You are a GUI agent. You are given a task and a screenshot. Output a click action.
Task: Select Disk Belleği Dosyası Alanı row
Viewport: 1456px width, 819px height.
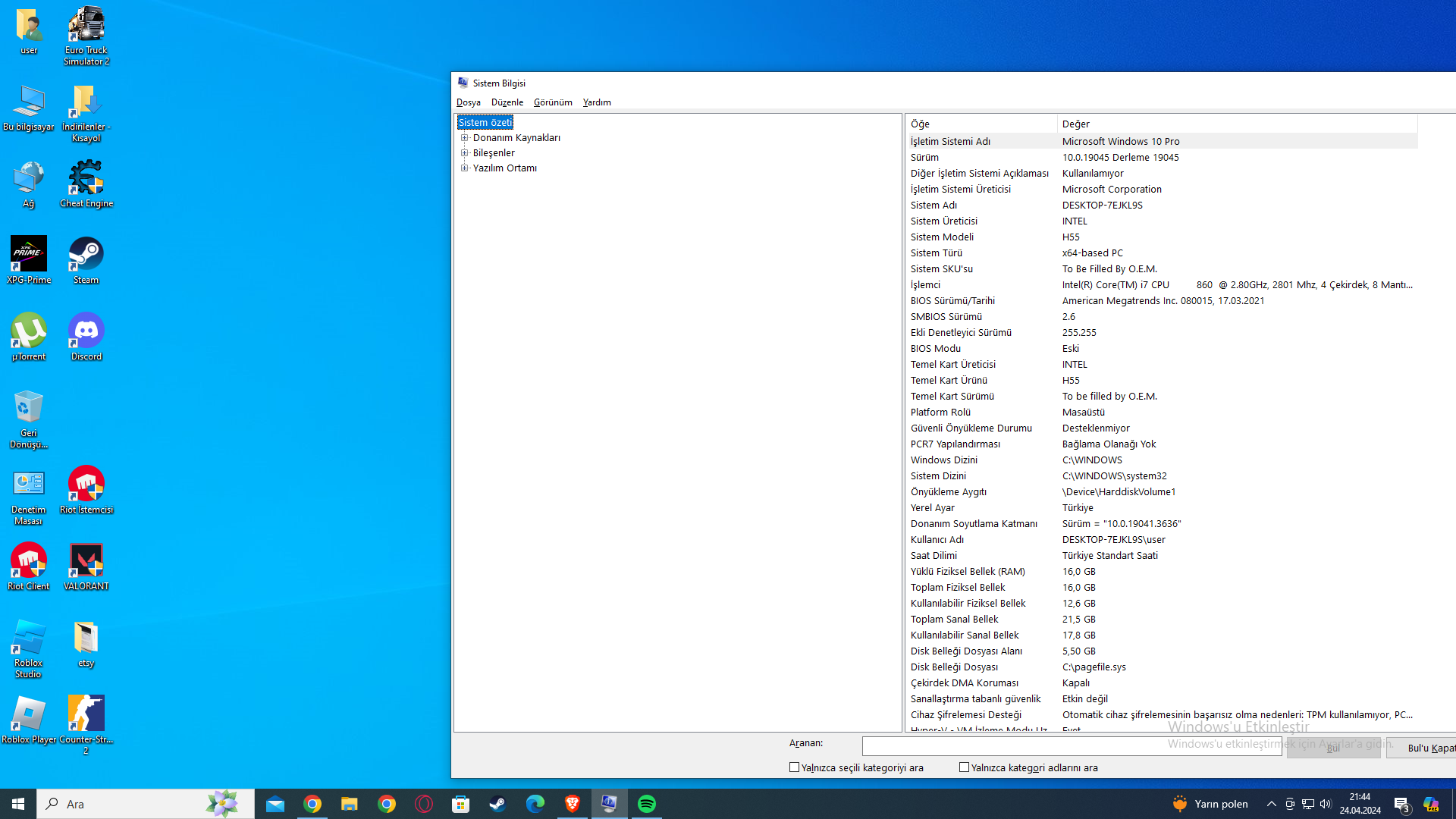click(x=1162, y=651)
